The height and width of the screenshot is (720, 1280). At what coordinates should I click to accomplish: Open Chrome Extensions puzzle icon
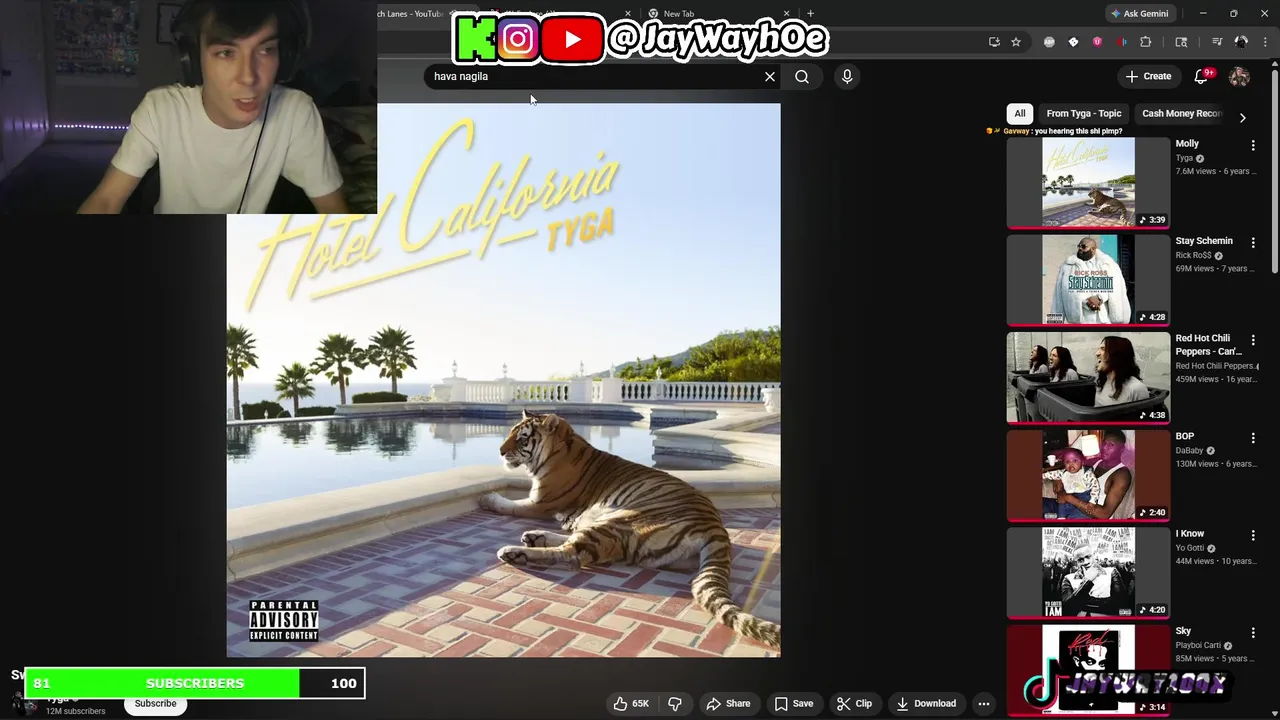point(1146,42)
